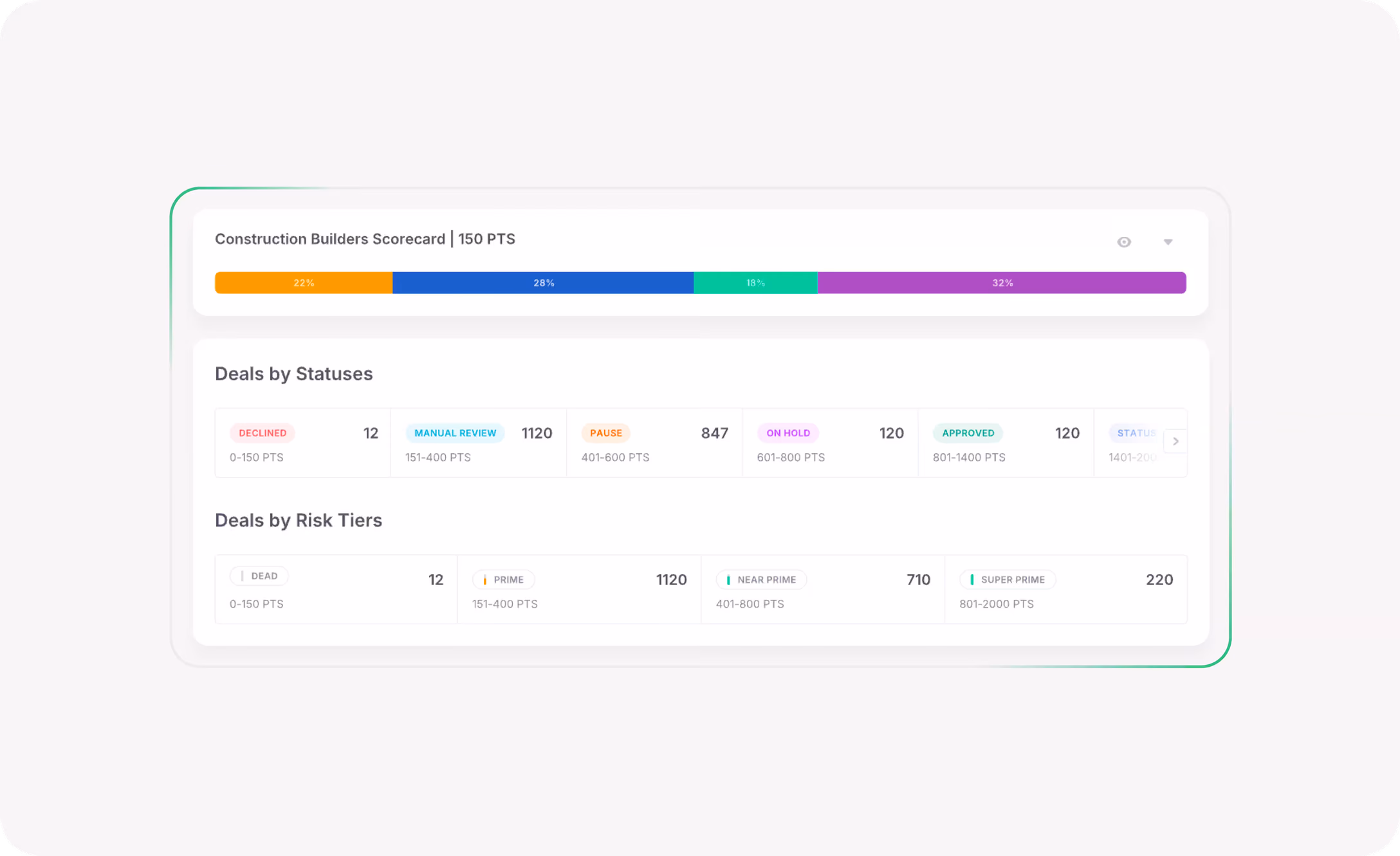
Task: Click the Near Prime risk tier tag
Action: click(761, 580)
